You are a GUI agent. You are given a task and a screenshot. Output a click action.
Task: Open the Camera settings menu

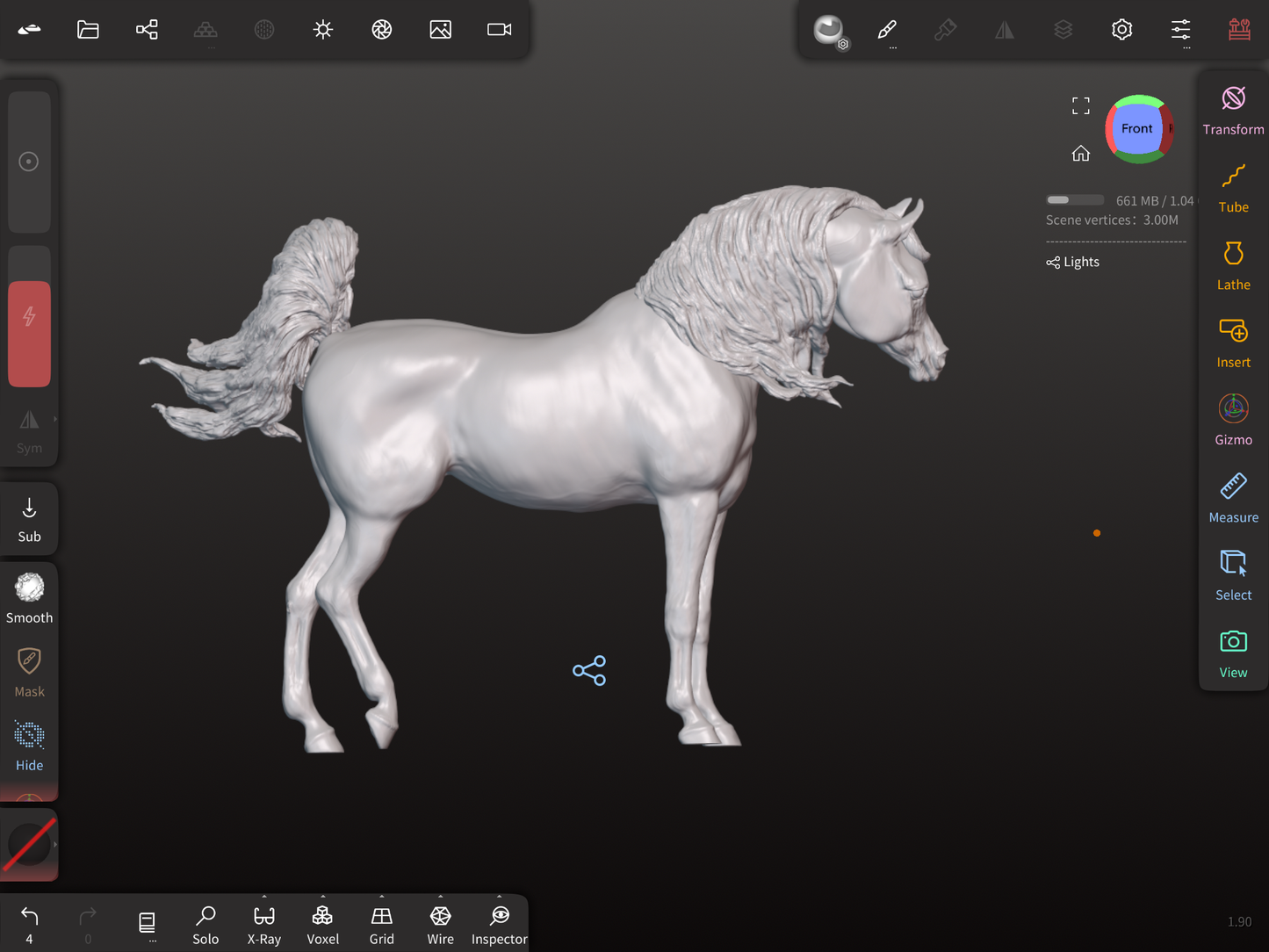(499, 30)
